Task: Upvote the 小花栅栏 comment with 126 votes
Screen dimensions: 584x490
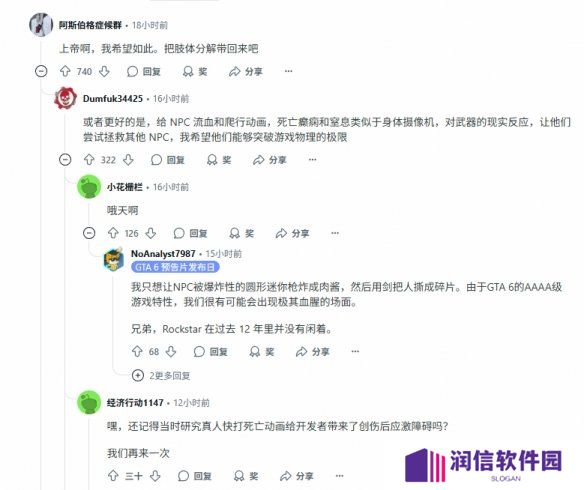Action: [113, 233]
